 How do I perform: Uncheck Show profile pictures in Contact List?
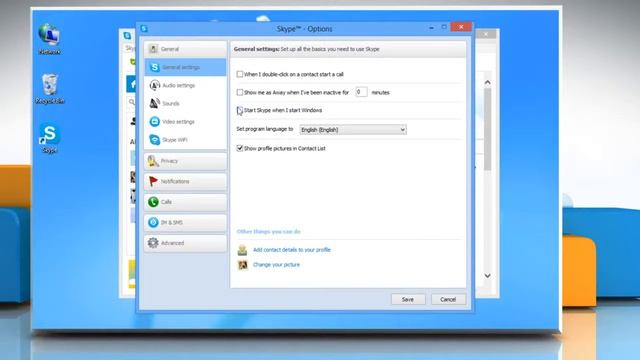pos(240,149)
